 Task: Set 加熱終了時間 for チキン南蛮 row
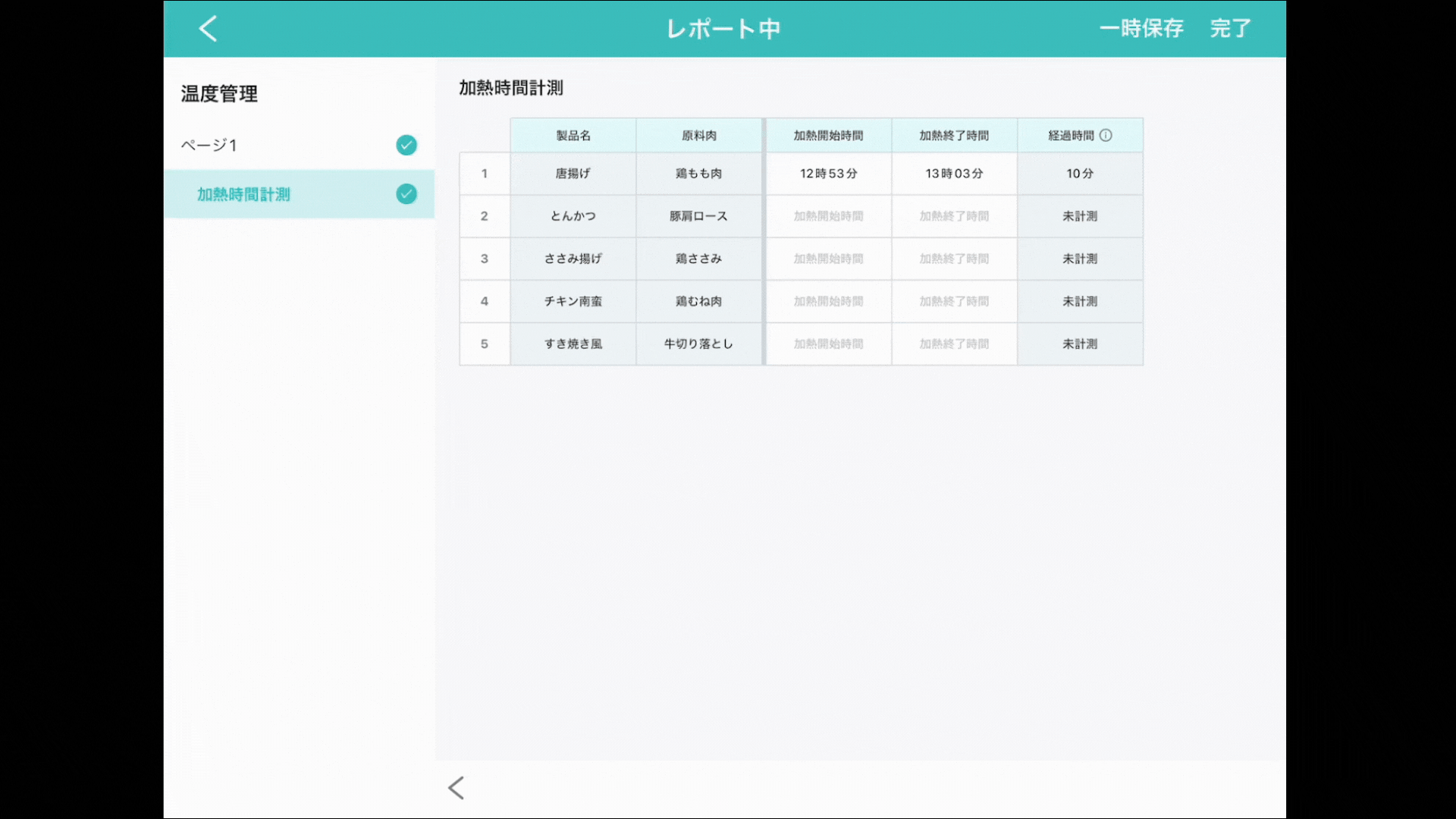(954, 301)
